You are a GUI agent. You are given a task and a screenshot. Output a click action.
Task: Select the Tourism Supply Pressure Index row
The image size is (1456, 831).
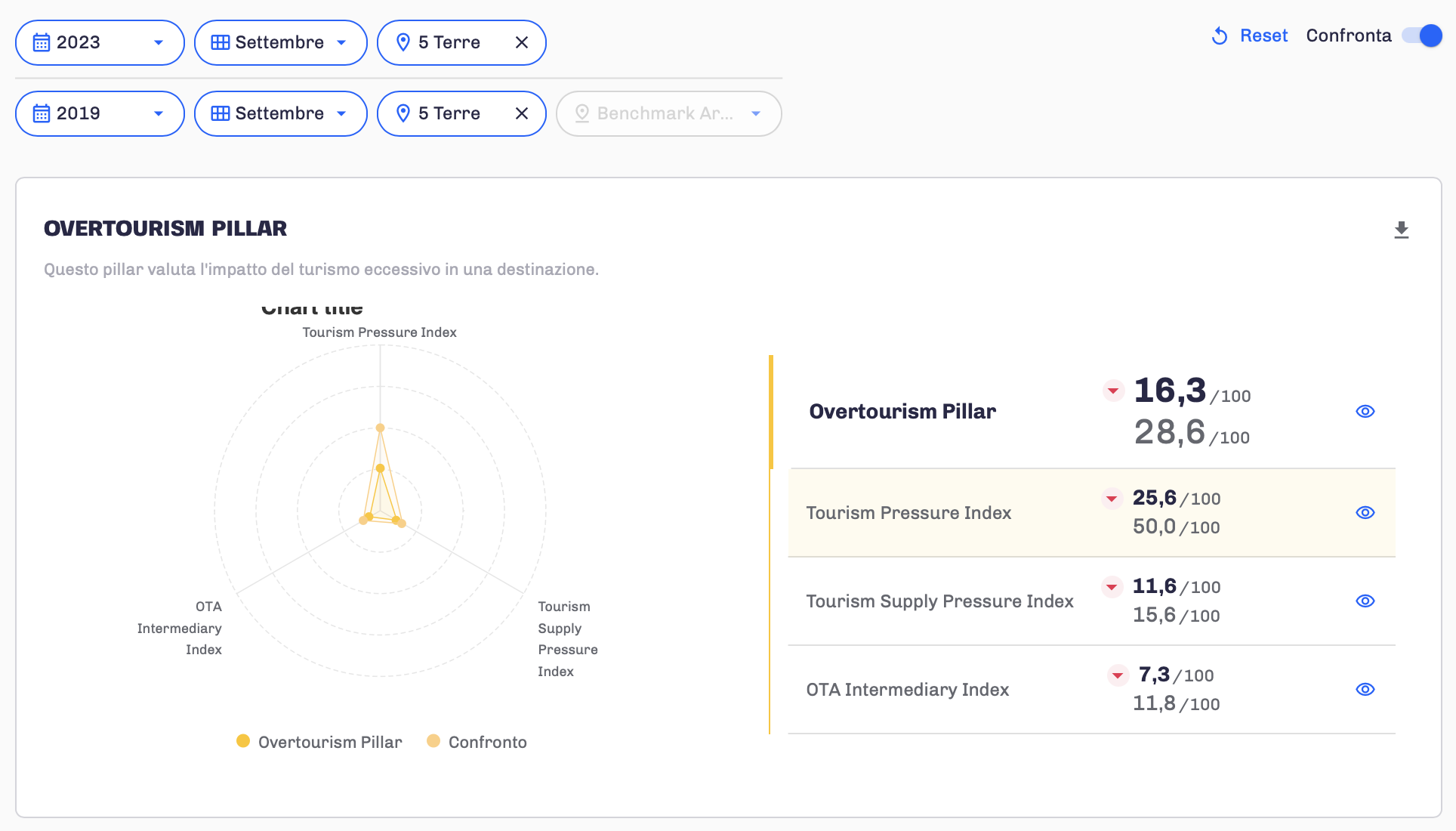click(939, 601)
